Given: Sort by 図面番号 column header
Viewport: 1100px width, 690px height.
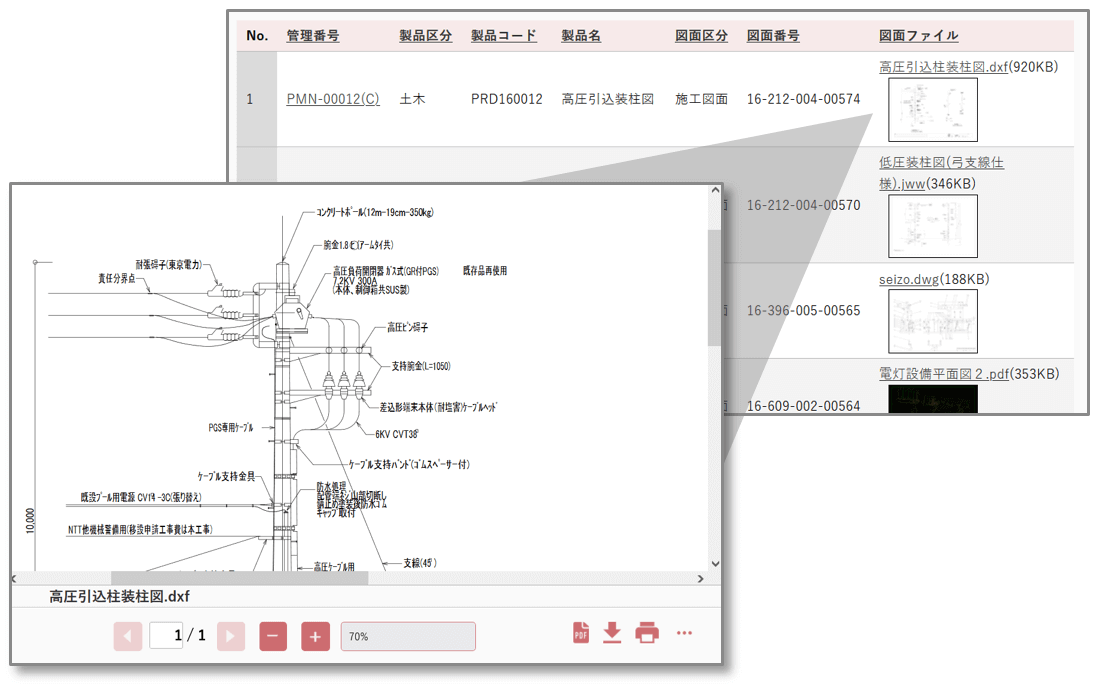Looking at the screenshot, I should (x=772, y=36).
